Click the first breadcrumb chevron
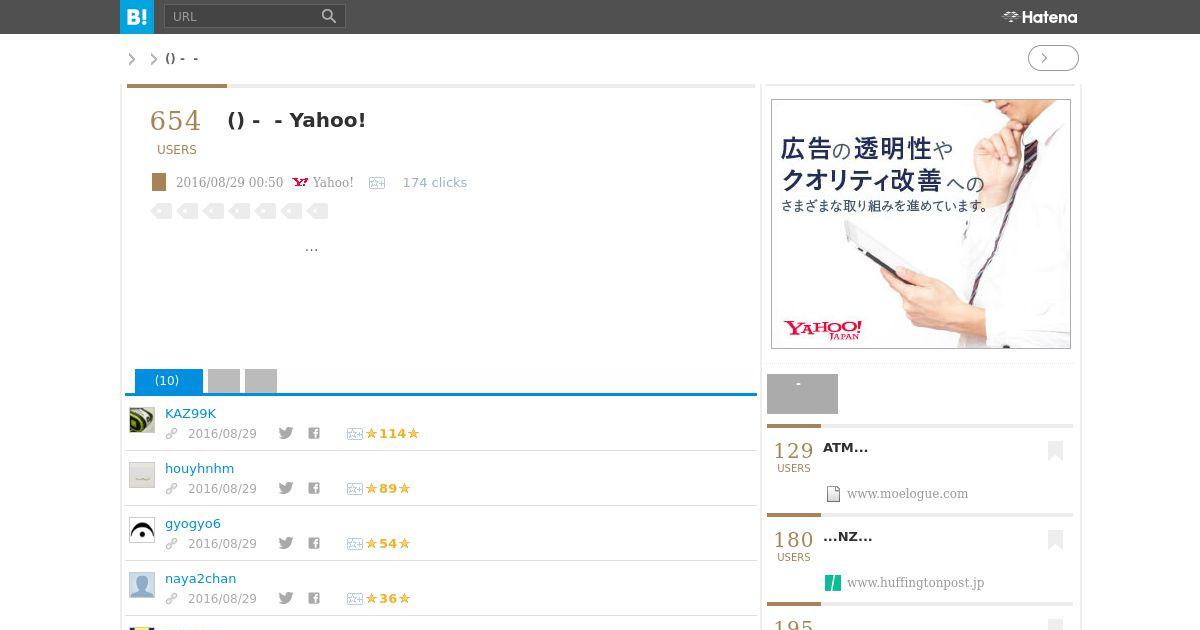This screenshot has height=630, width=1200. tap(132, 59)
